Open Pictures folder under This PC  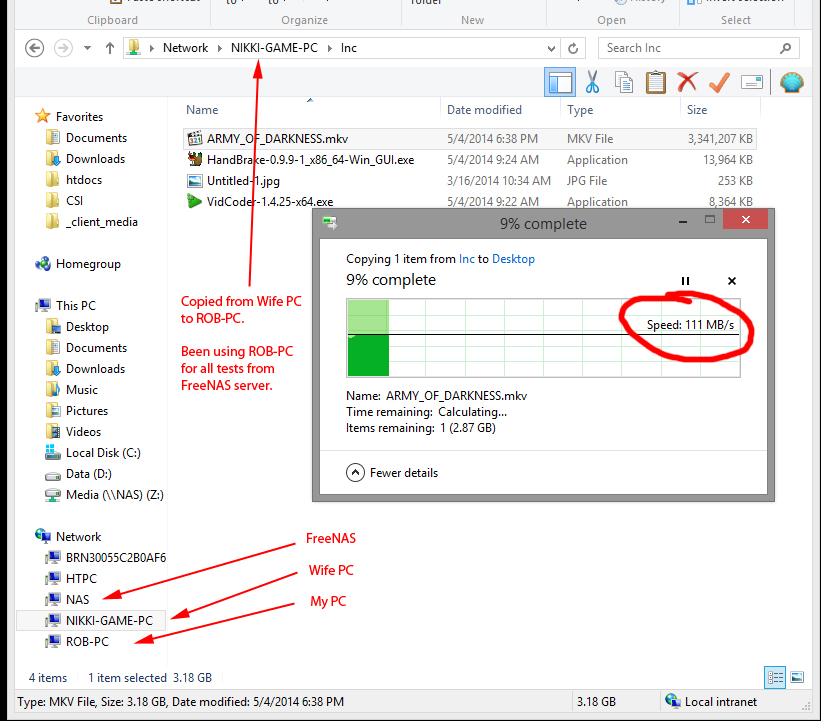click(87, 411)
